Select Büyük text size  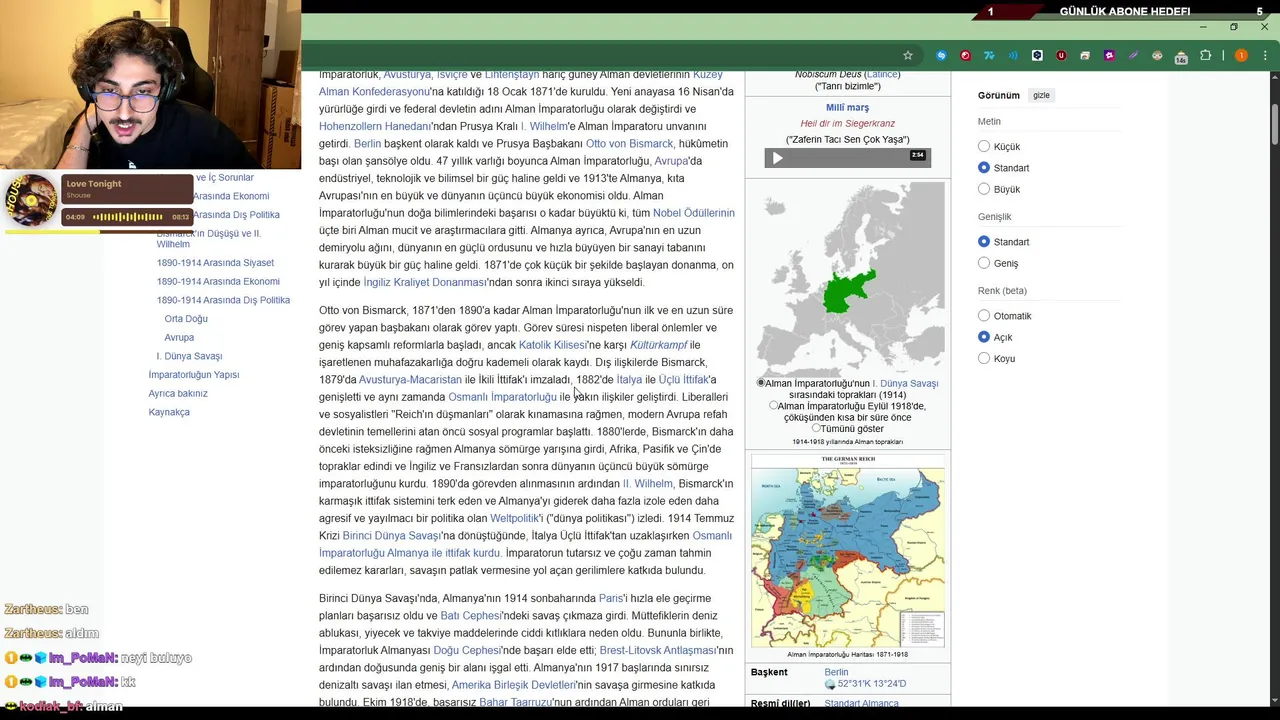[x=984, y=188]
